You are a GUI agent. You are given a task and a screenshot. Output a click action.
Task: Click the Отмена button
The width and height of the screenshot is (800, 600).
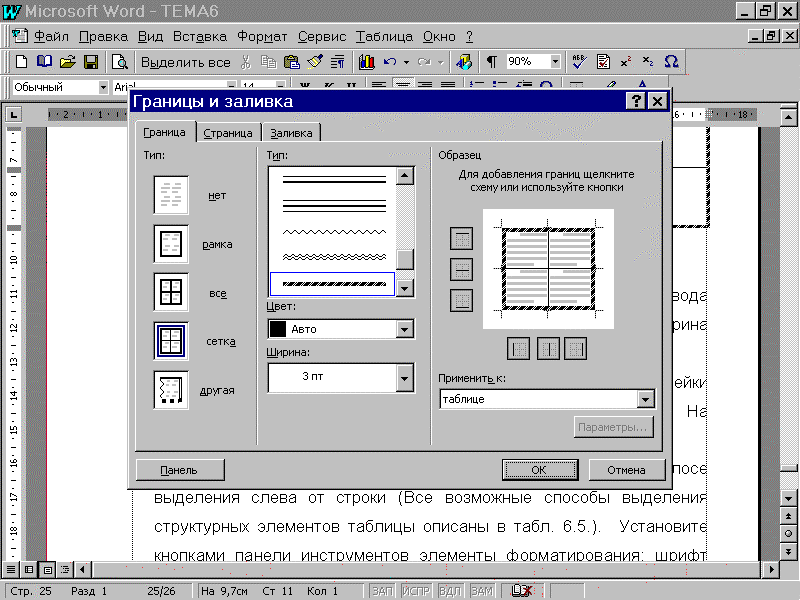tap(627, 470)
